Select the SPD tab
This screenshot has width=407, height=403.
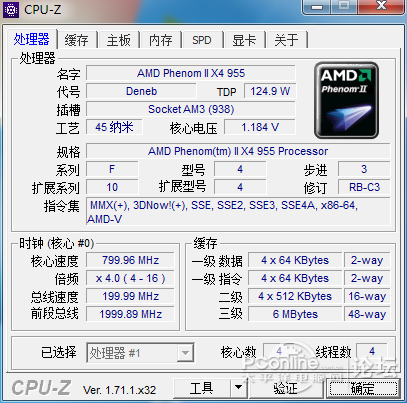(x=202, y=40)
